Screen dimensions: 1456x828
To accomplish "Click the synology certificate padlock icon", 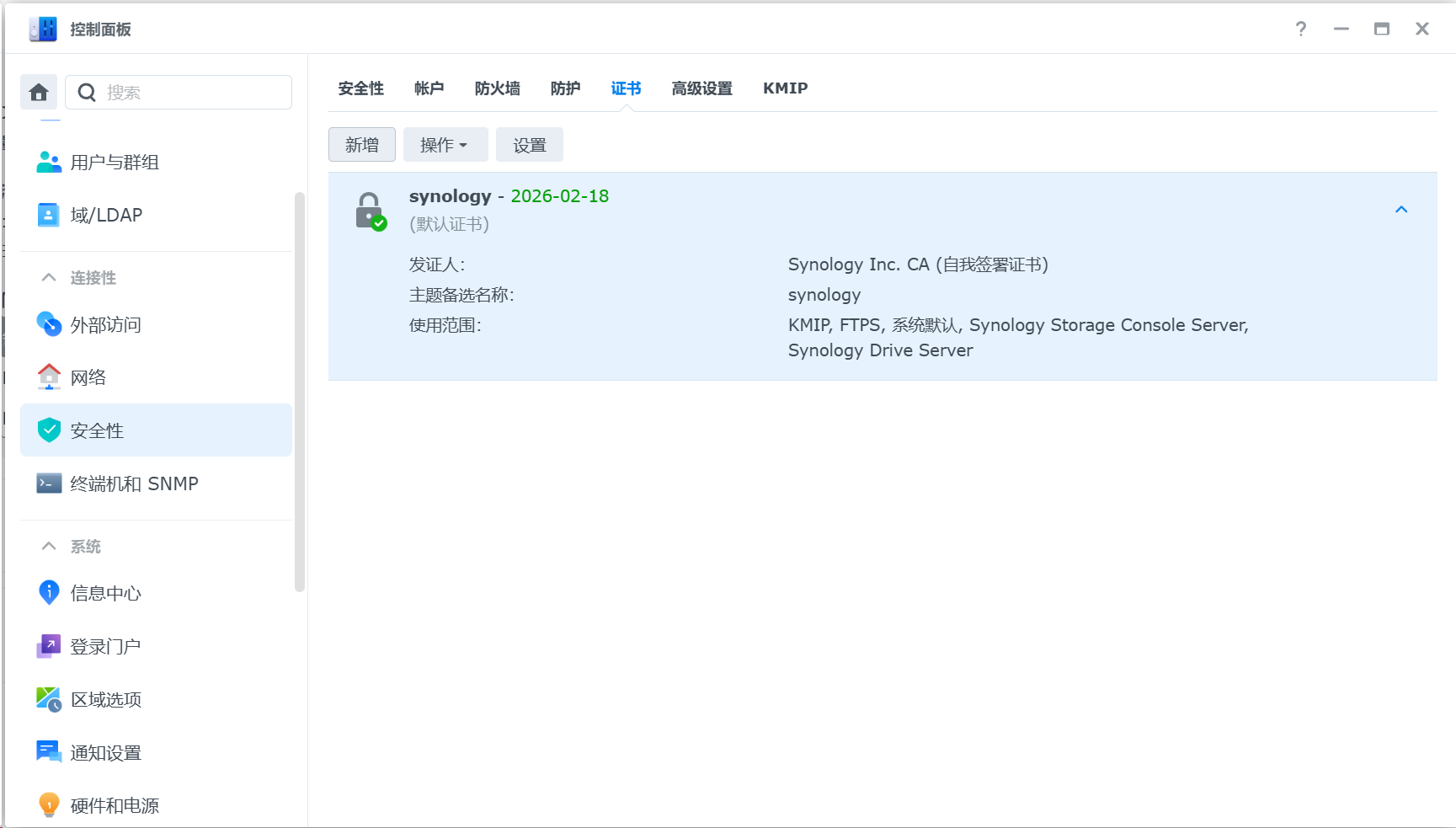I will coord(371,211).
